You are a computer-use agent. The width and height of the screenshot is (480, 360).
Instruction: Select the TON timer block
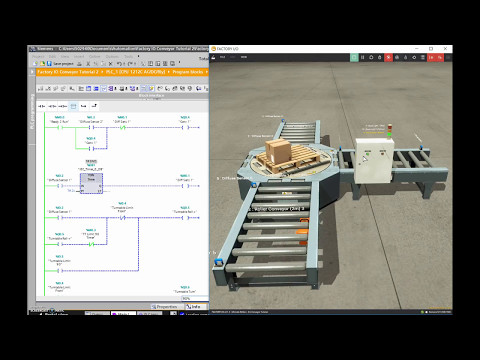91,183
